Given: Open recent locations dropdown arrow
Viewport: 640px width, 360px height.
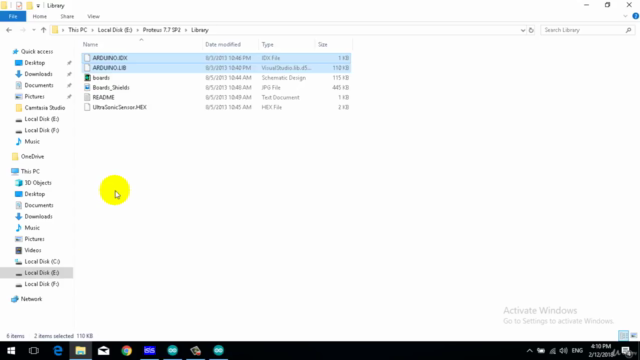Looking at the screenshot, I should [x=33, y=30].
